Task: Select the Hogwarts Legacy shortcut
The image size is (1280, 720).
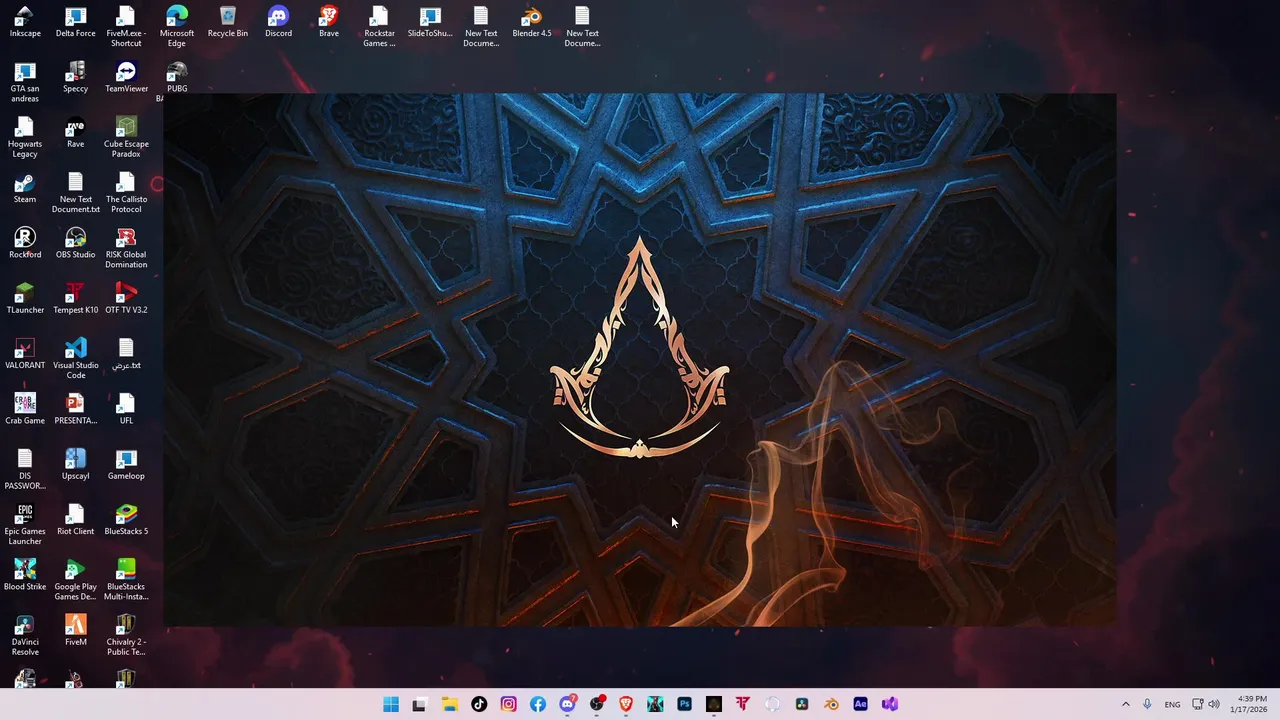Action: pyautogui.click(x=25, y=138)
